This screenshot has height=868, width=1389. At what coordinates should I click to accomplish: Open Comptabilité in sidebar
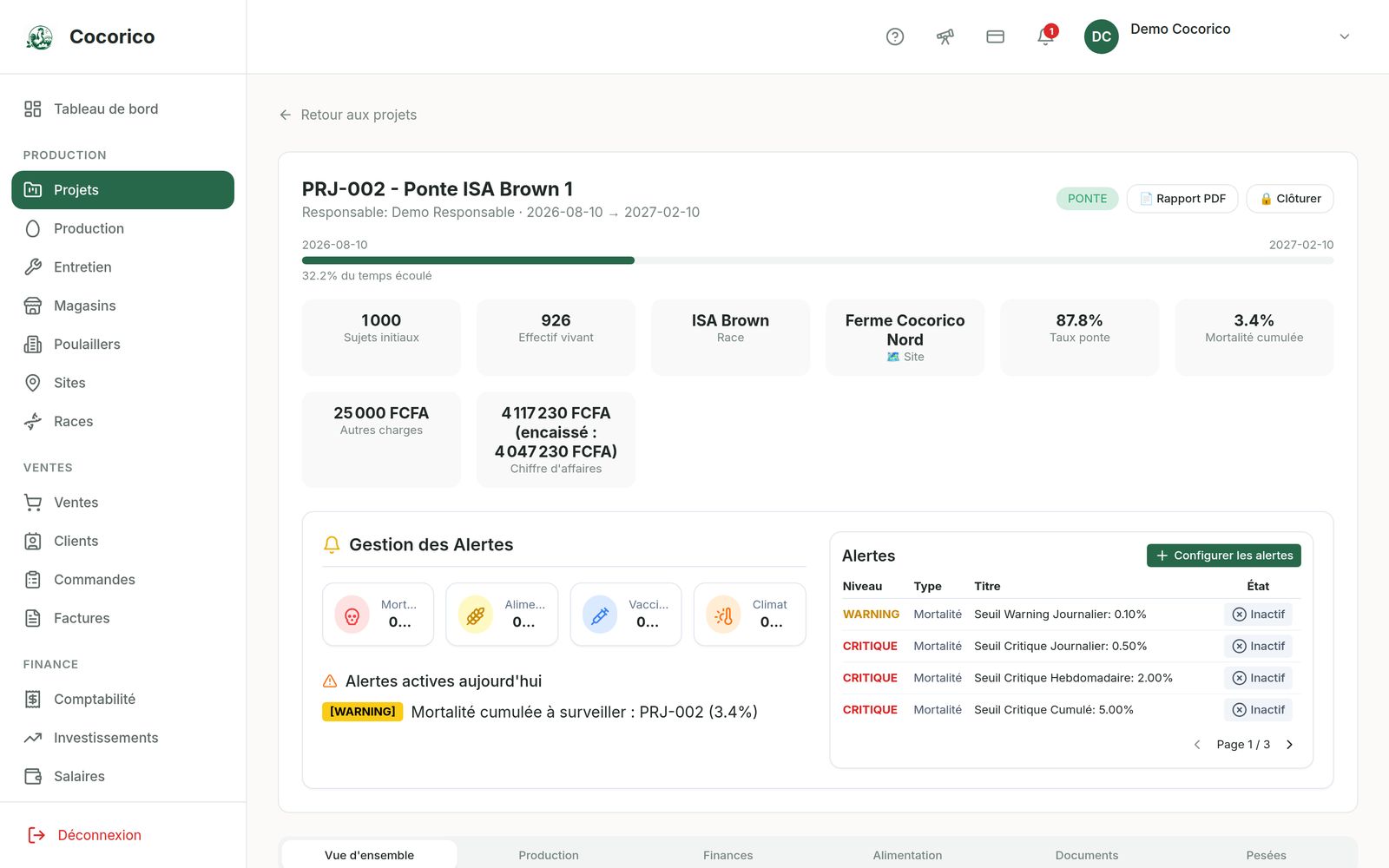click(122, 700)
